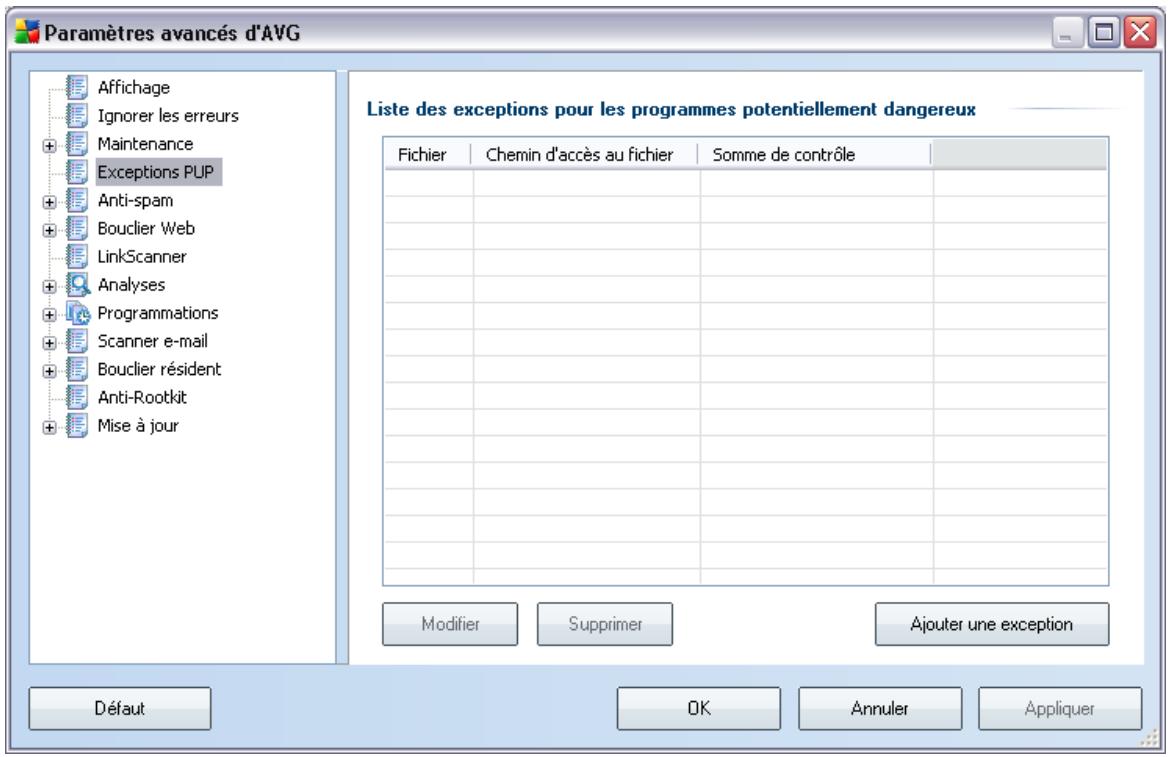Screen dimensions: 1170x757
Task: Select Ignorer les erreurs label
Action: (x=168, y=116)
